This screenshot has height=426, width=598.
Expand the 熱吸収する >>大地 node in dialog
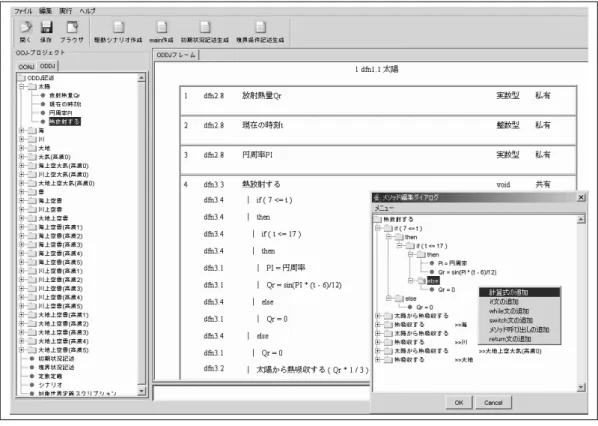(378, 360)
